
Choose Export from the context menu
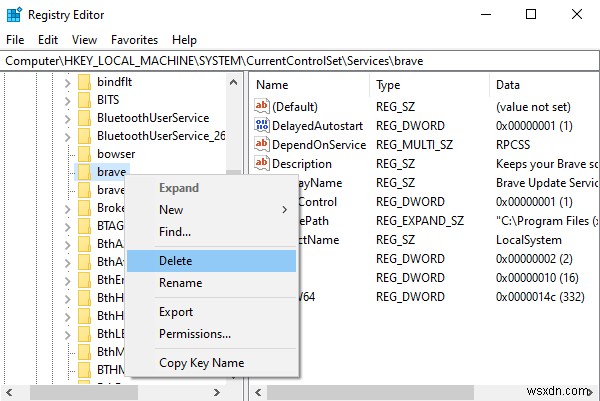point(211,312)
